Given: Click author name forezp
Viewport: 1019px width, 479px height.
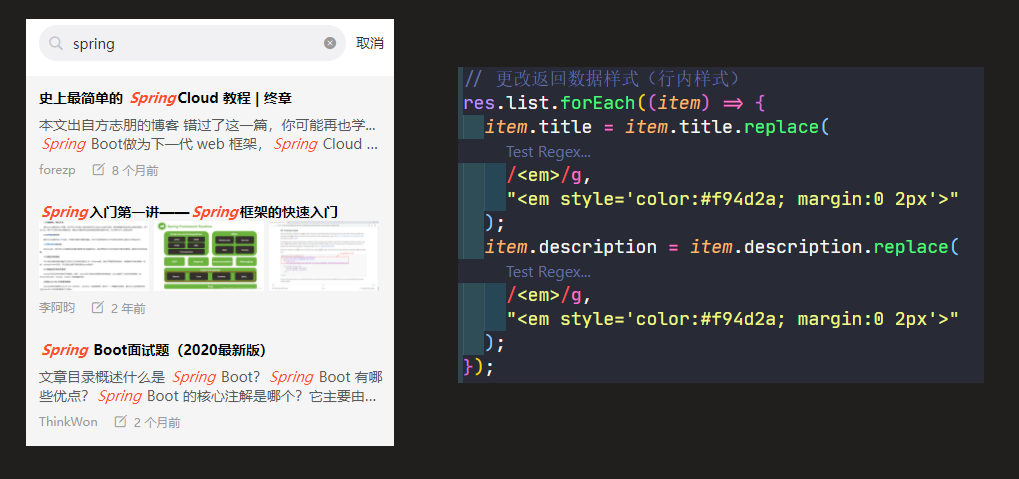Looking at the screenshot, I should [x=57, y=170].
